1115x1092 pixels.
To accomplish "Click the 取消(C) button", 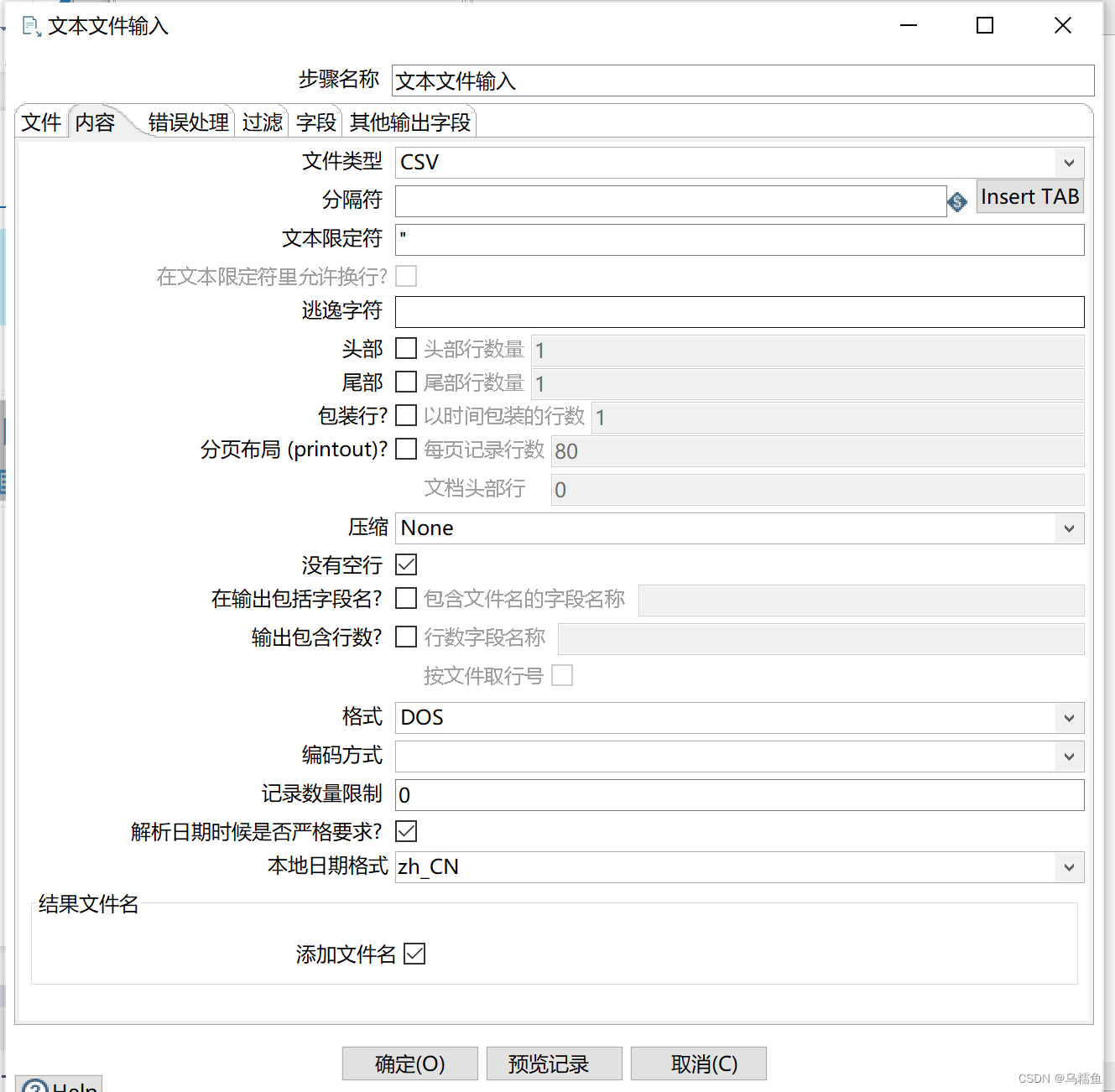I will (x=699, y=1063).
